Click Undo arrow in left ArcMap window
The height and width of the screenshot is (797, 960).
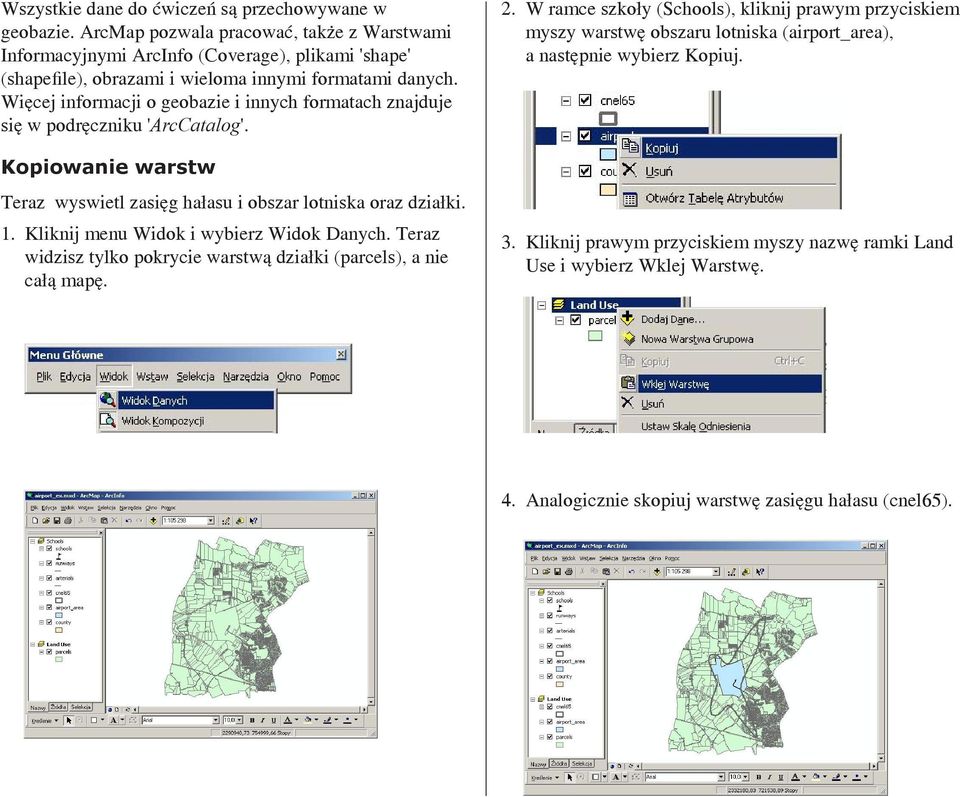click(x=128, y=521)
